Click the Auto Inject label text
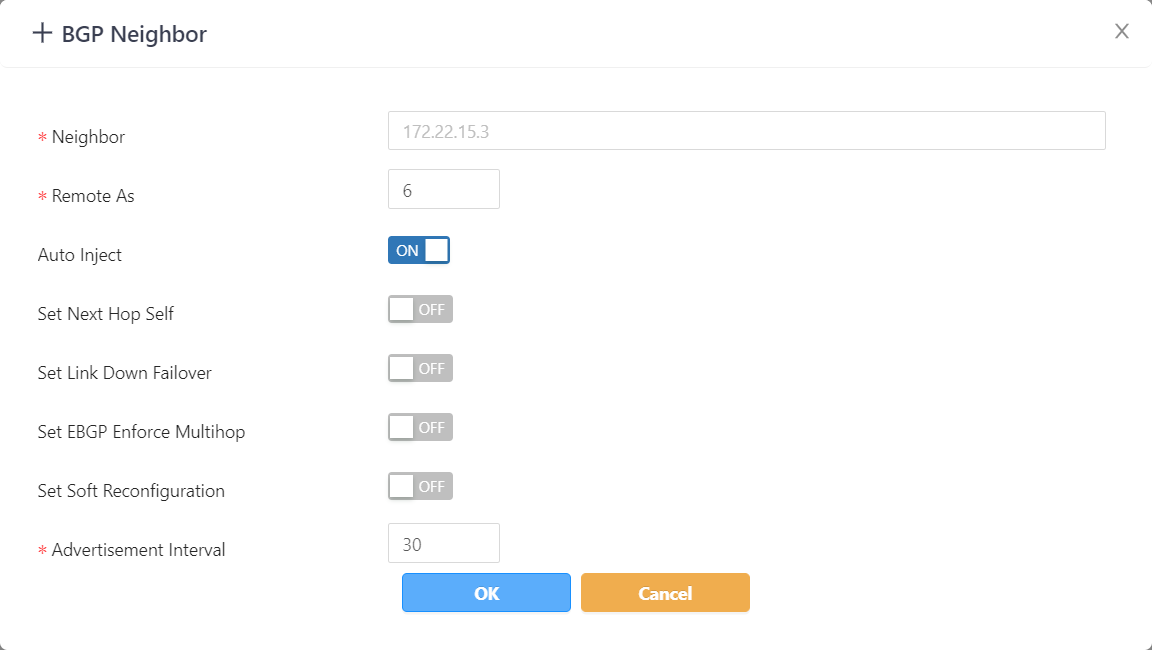 80,255
